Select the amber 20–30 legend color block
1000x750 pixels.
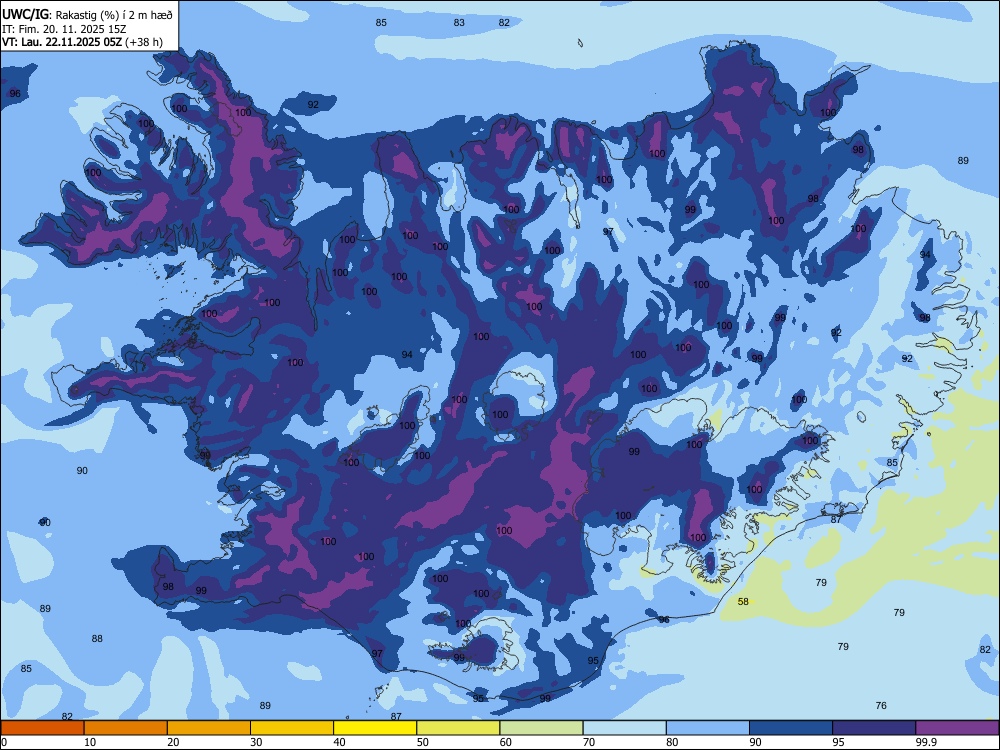209,728
